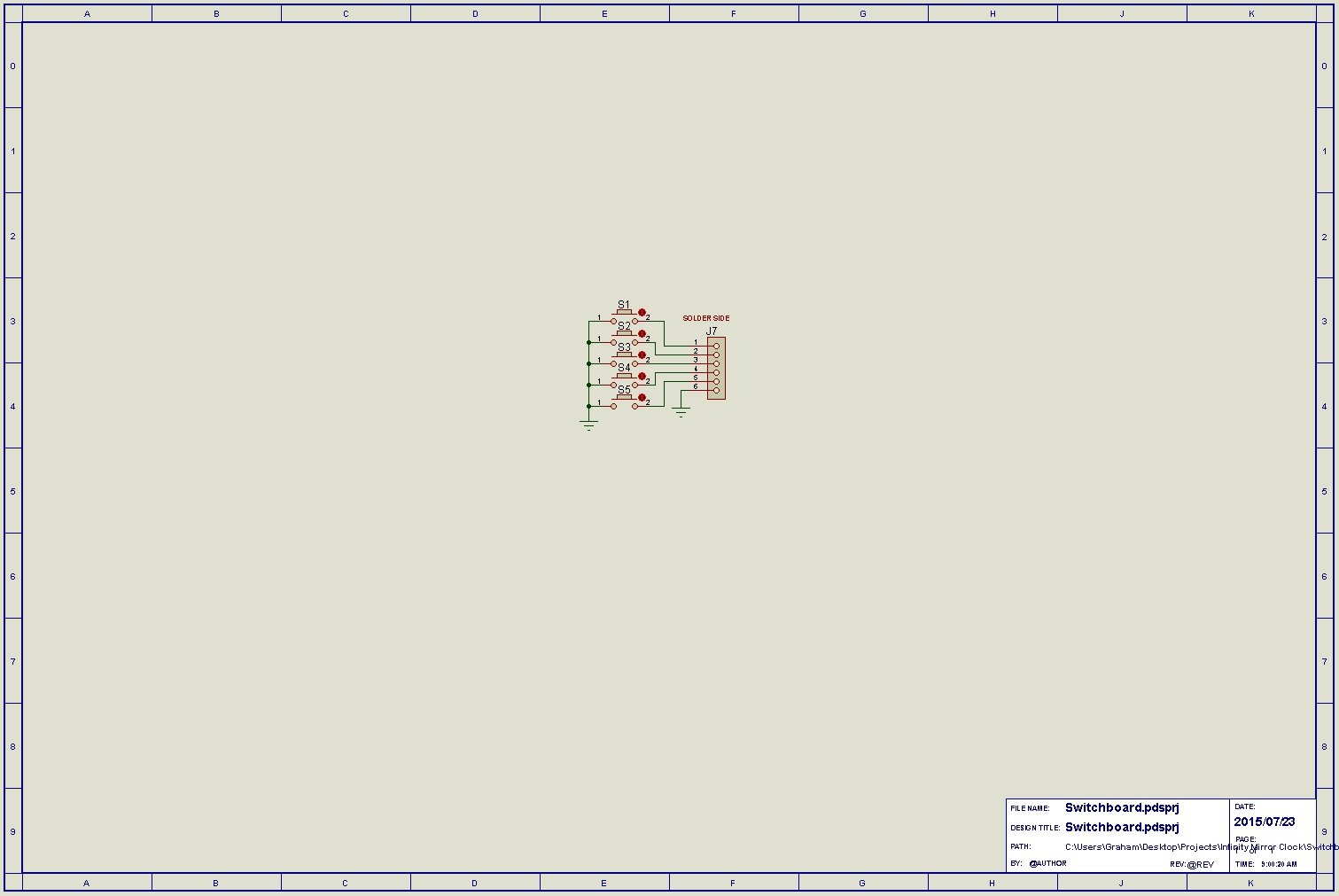
Task: Click the @AUTHOR placeholder in title block
Action: 1047,863
